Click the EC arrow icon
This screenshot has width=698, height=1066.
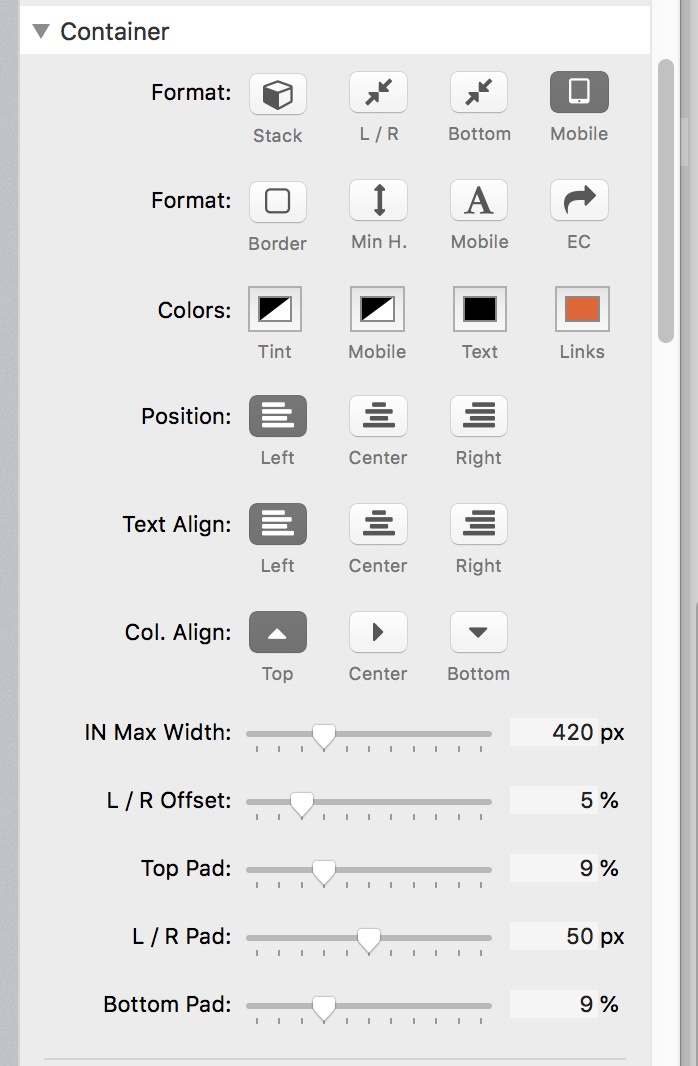coord(579,201)
